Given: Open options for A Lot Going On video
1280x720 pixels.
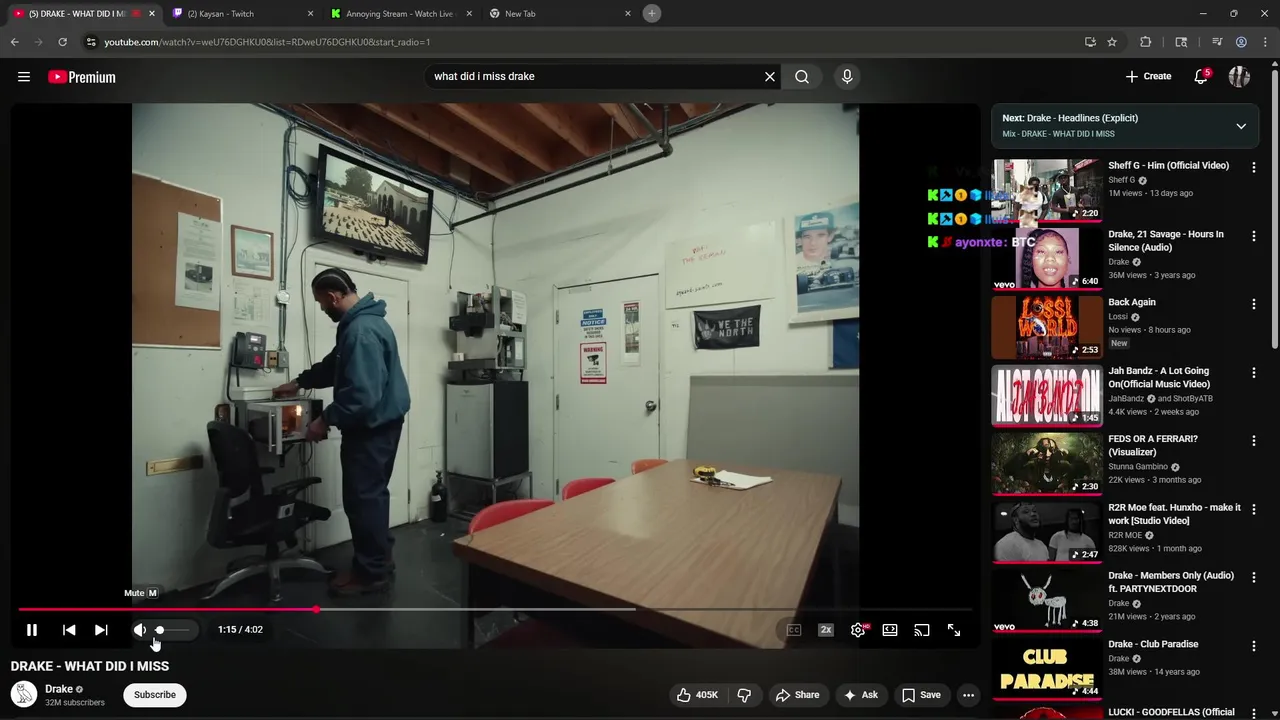Looking at the screenshot, I should click(1253, 372).
